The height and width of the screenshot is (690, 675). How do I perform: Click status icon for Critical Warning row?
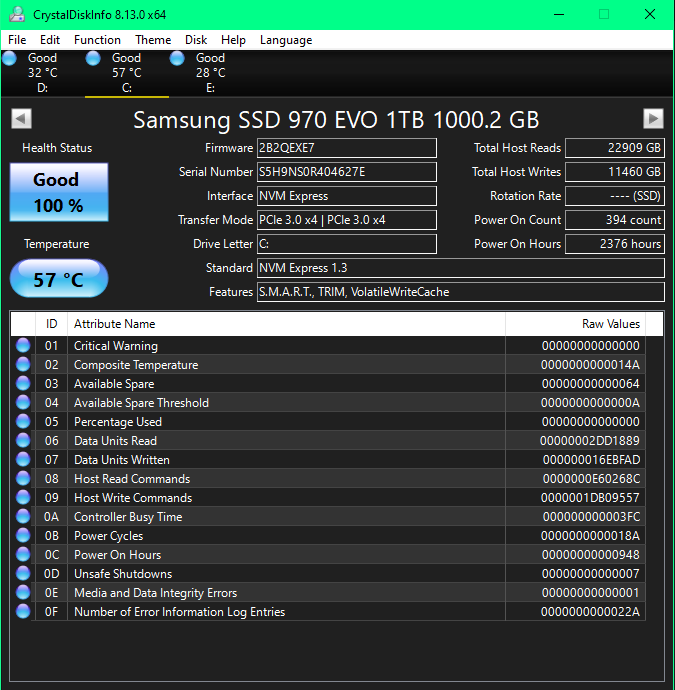pos(23,345)
